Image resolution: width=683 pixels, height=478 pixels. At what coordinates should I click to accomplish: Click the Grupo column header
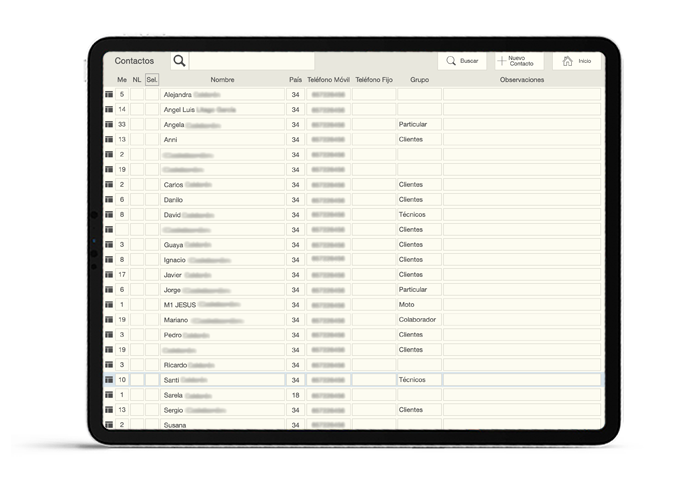coord(419,80)
